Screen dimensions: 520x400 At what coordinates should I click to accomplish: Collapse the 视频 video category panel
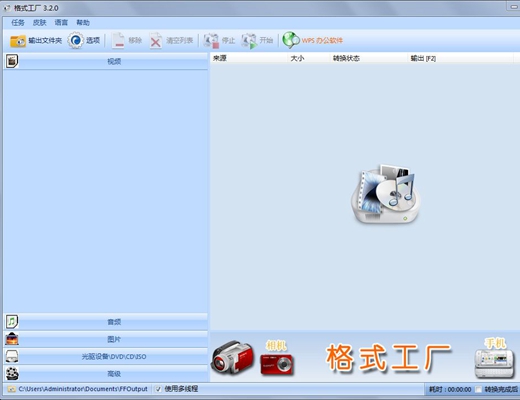(106, 61)
